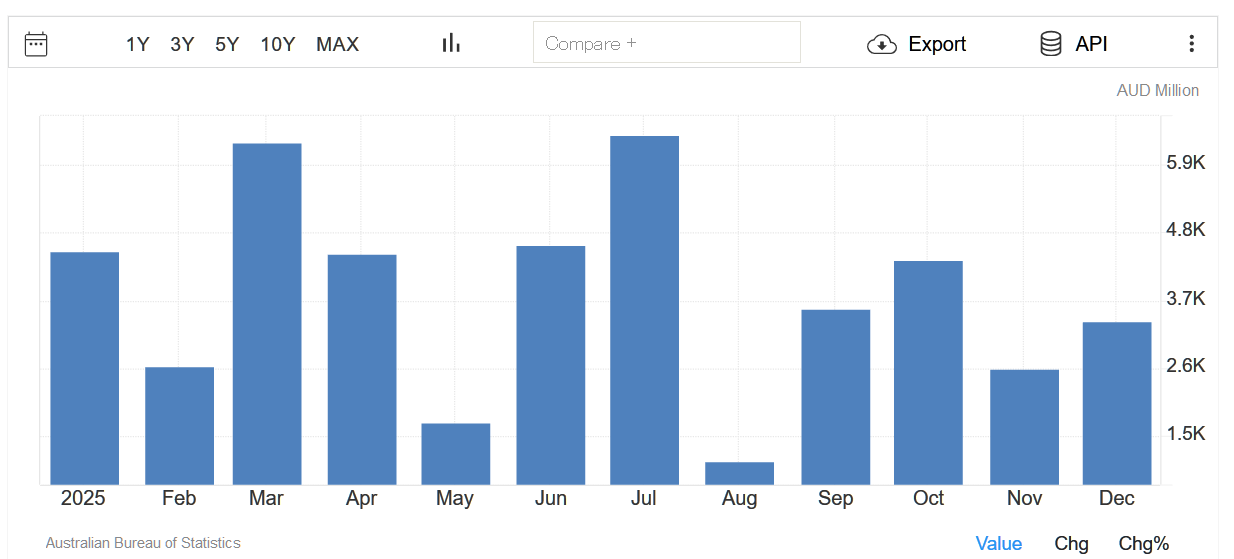Click the Export cloud download icon
1234x559 pixels.
(881, 44)
